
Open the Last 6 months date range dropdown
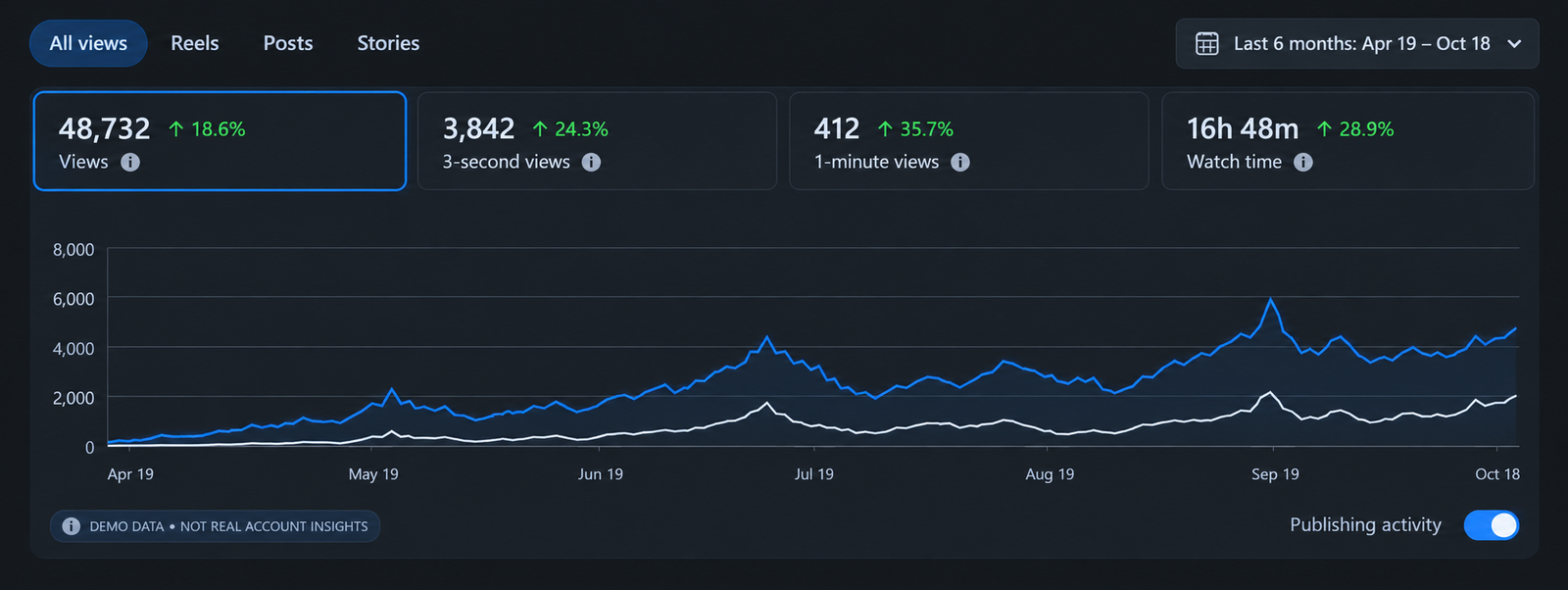(x=1357, y=44)
